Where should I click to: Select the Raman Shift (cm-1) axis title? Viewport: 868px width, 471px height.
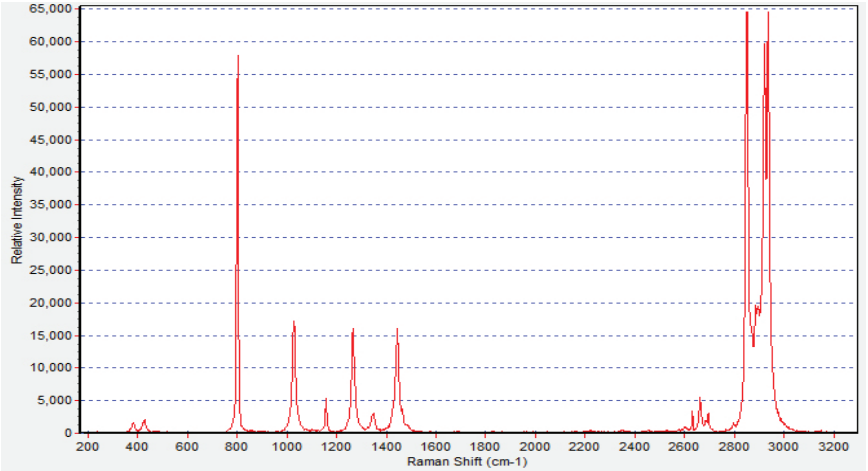tap(467, 461)
